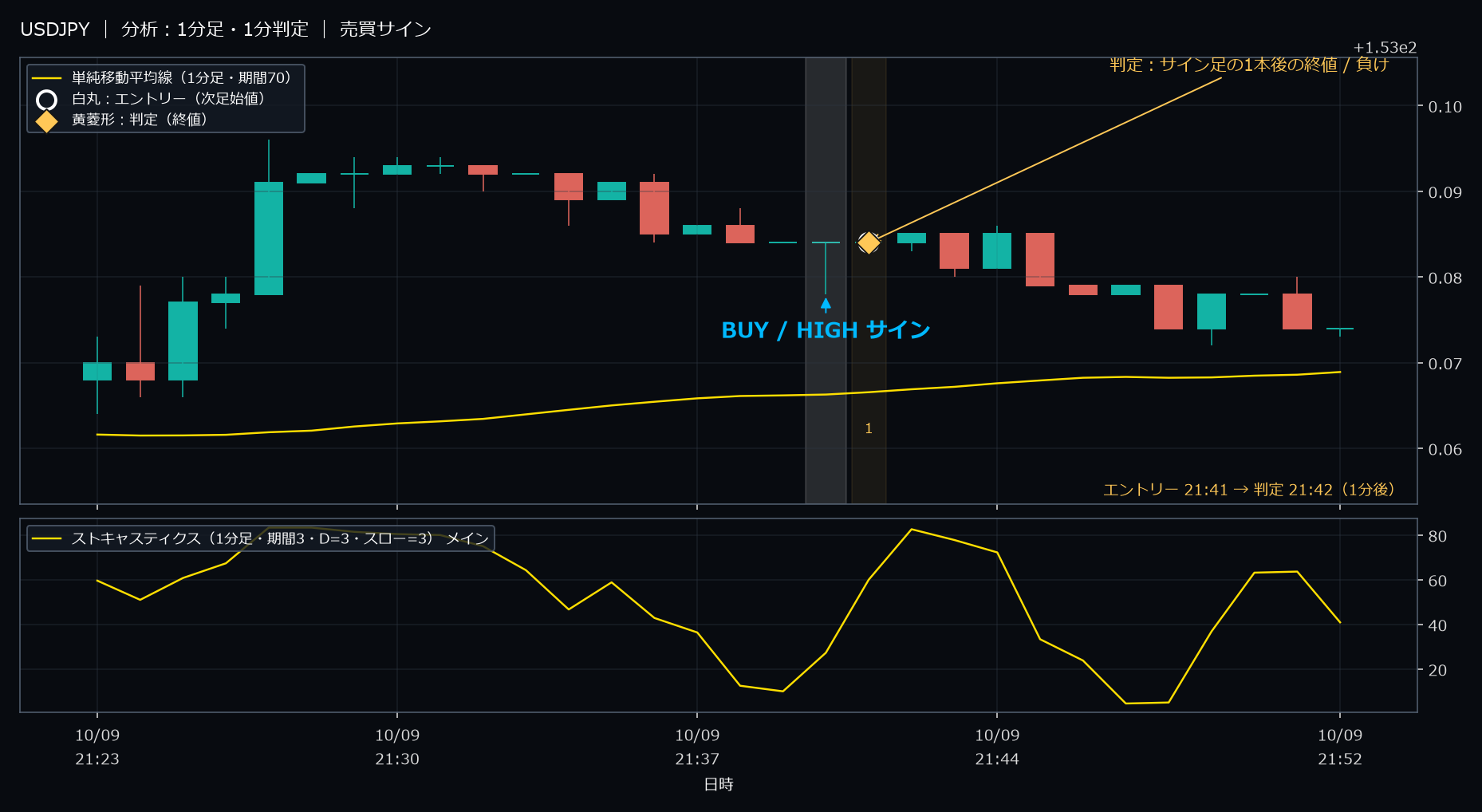Click the '10/09 21:23' time axis label

tap(97, 747)
